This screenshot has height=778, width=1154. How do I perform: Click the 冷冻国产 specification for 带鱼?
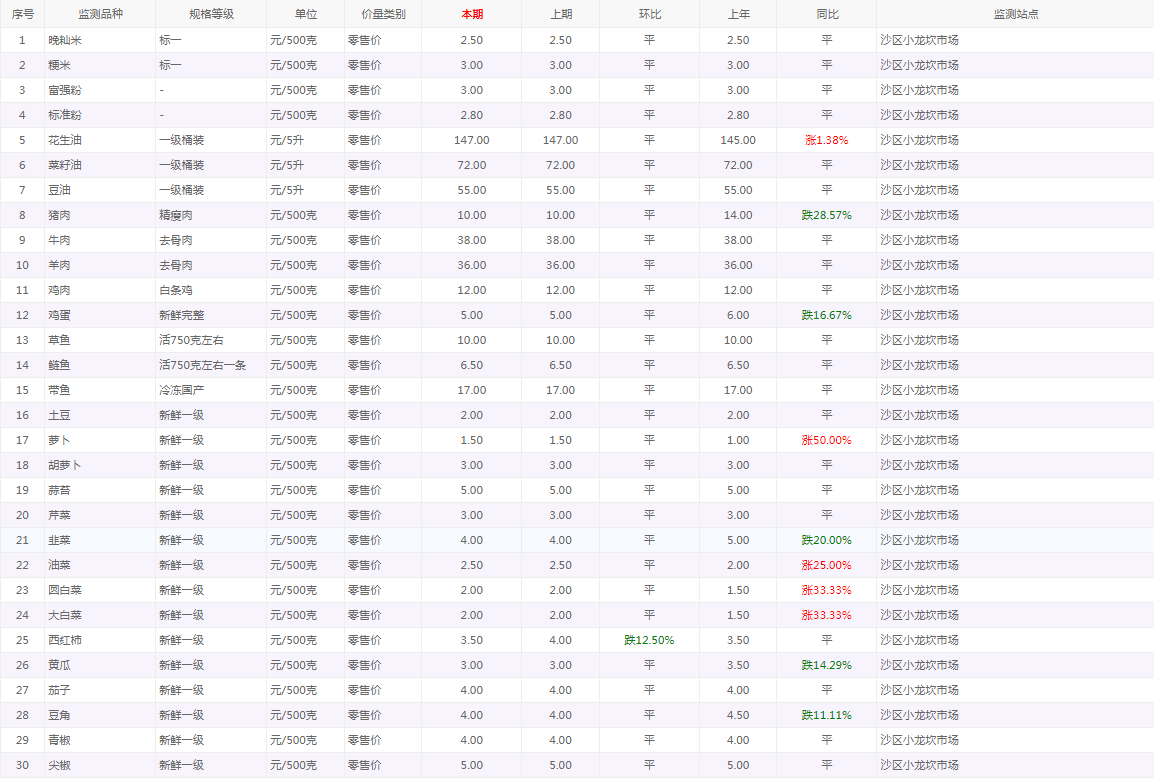181,390
